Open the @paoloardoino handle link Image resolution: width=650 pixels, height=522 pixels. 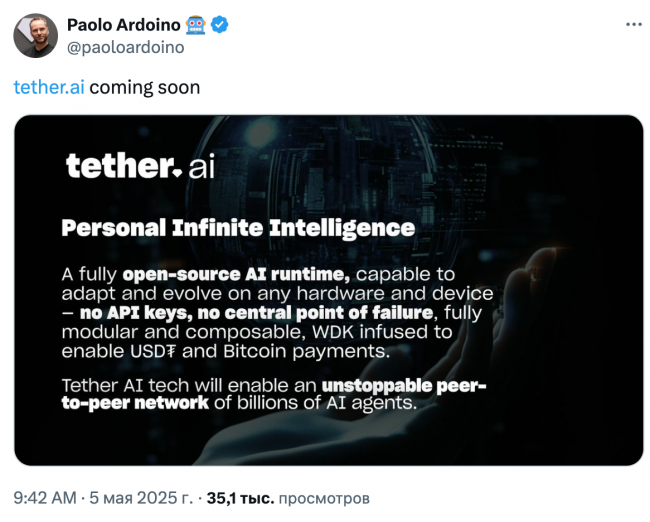coord(126,48)
